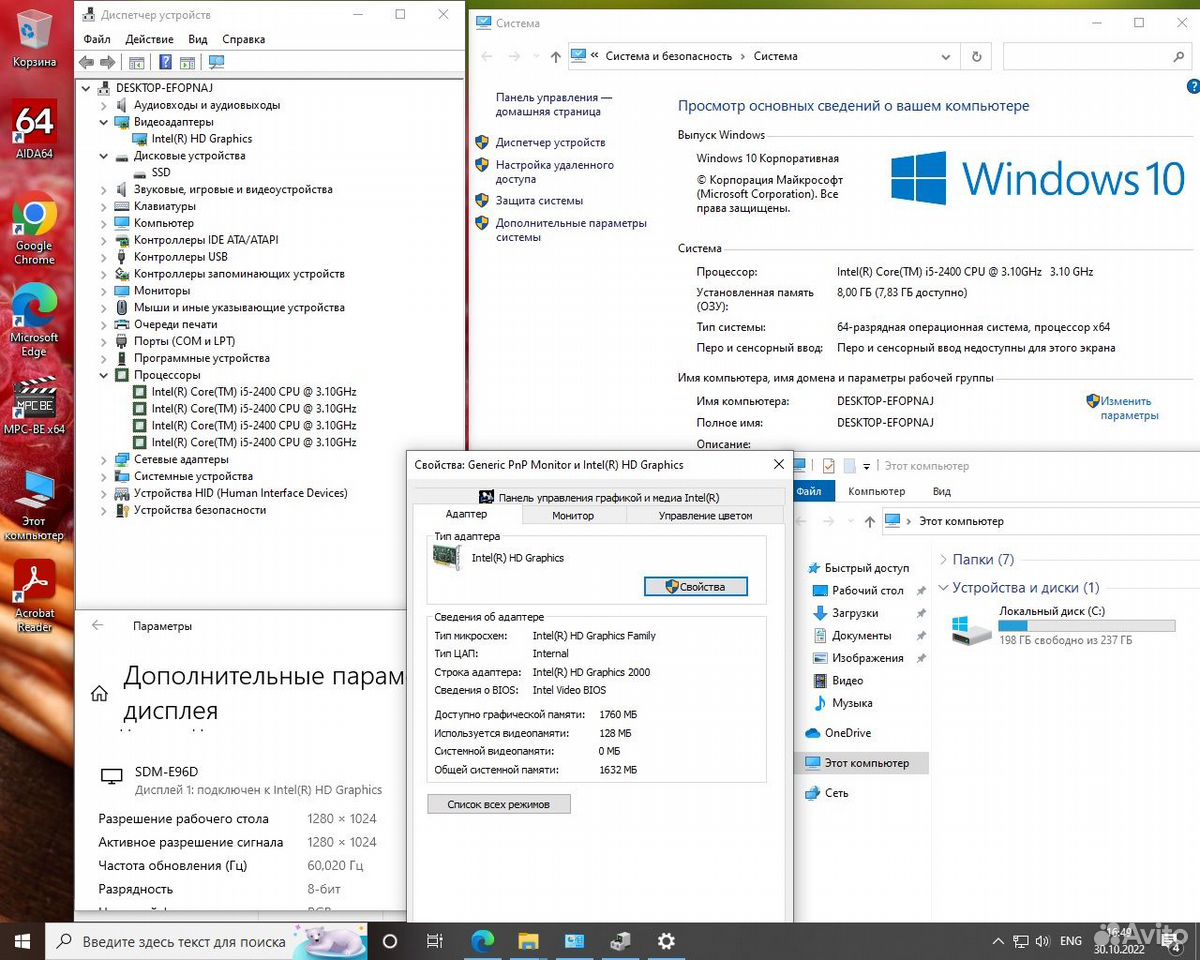The height and width of the screenshot is (960, 1200).
Task: Expand Аудиовходы и аудиовыходы node
Action: (x=104, y=105)
